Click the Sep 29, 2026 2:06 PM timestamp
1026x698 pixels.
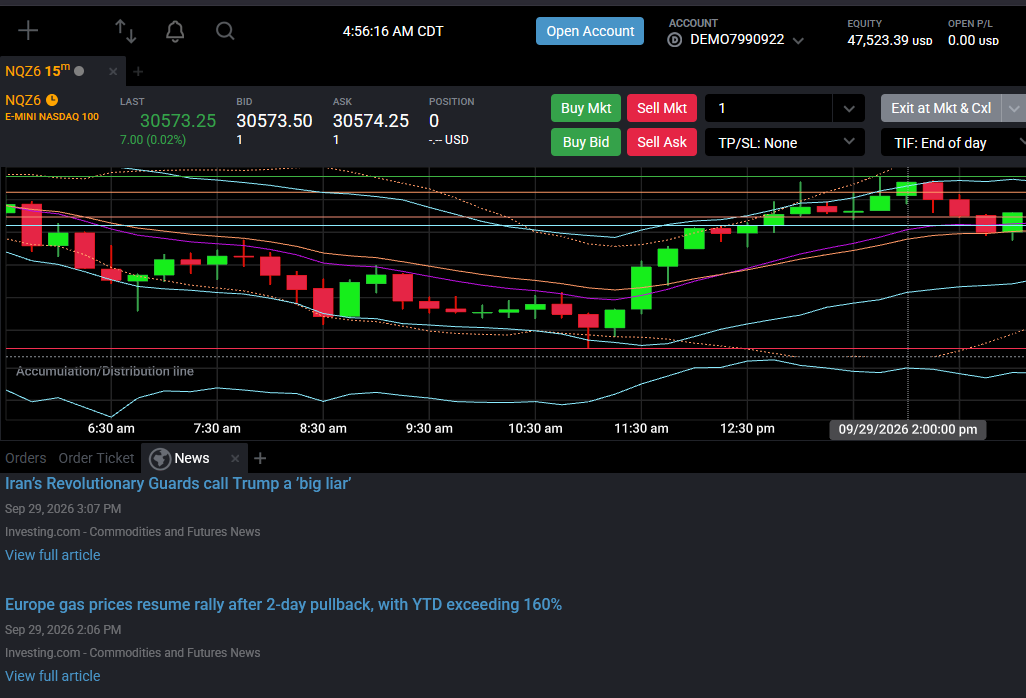[x=63, y=630]
